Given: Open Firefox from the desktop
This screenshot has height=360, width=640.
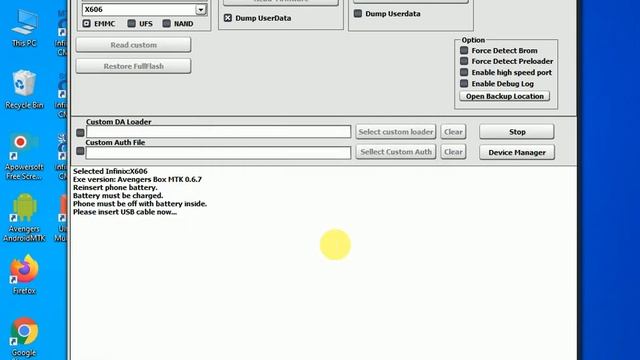Looking at the screenshot, I should point(24,274).
